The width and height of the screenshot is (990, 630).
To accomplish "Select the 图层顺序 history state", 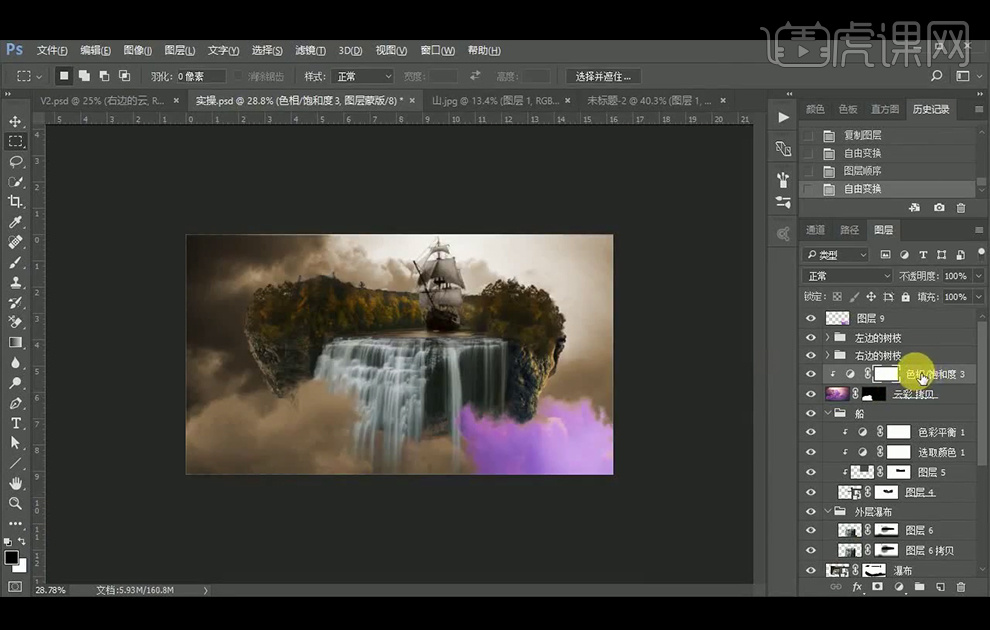I will pos(862,171).
